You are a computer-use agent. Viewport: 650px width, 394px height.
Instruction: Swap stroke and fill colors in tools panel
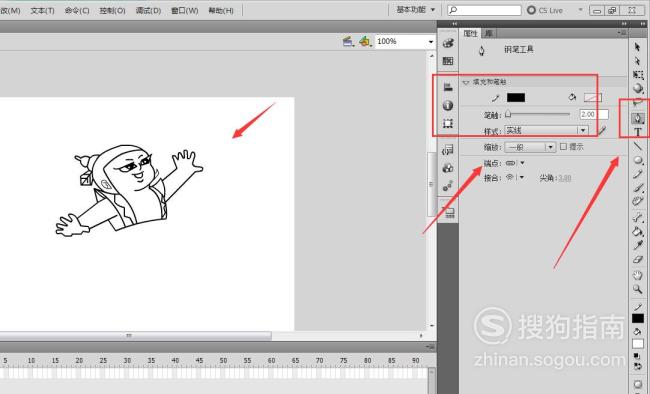click(x=638, y=366)
